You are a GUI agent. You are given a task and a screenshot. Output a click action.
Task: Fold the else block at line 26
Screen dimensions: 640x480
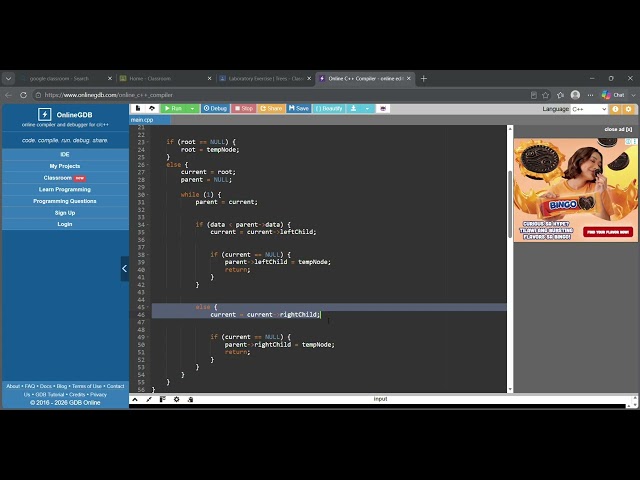(x=148, y=164)
